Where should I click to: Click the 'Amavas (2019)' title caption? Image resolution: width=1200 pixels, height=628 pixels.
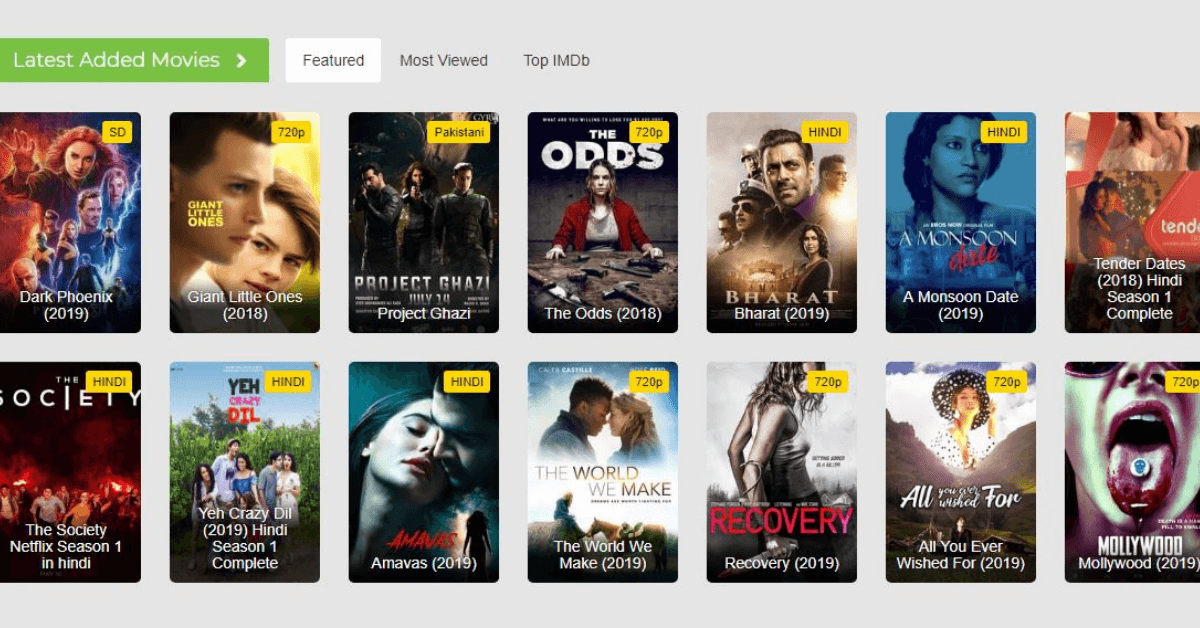(x=424, y=563)
